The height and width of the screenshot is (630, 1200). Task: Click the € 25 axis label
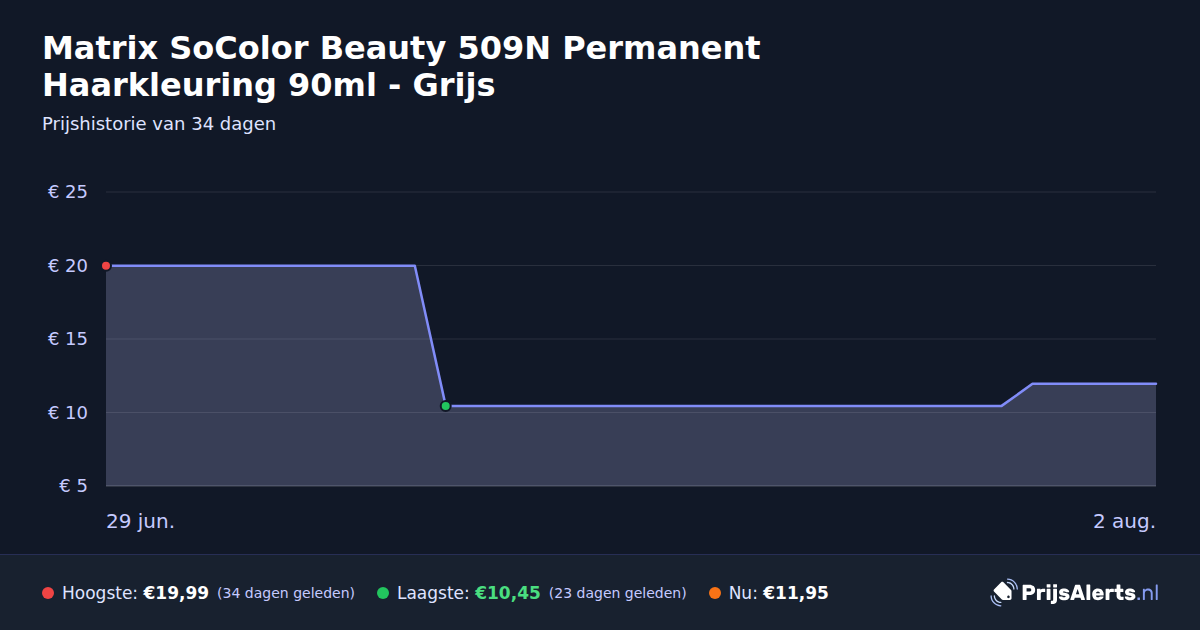(x=68, y=192)
